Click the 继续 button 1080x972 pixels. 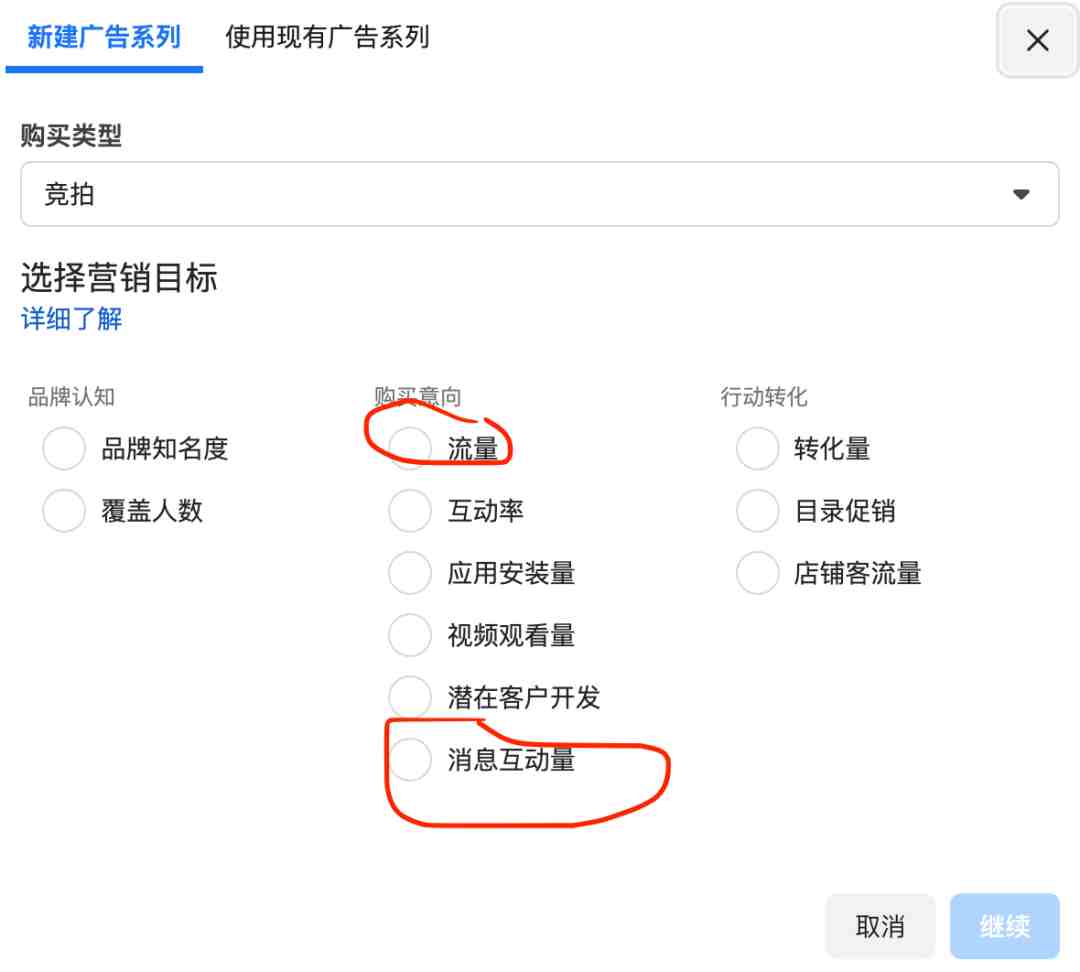click(1004, 926)
